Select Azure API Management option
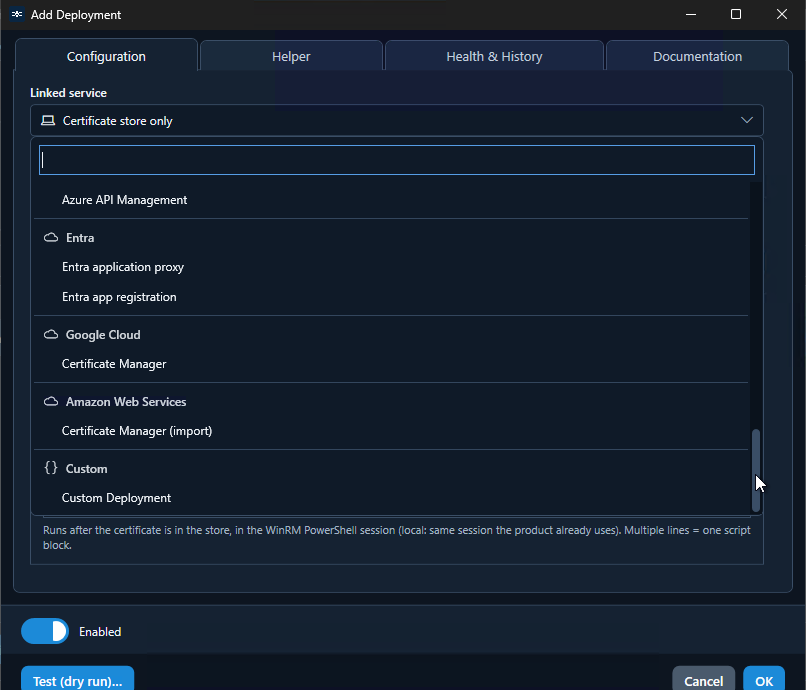The height and width of the screenshot is (690, 806). (x=391, y=199)
